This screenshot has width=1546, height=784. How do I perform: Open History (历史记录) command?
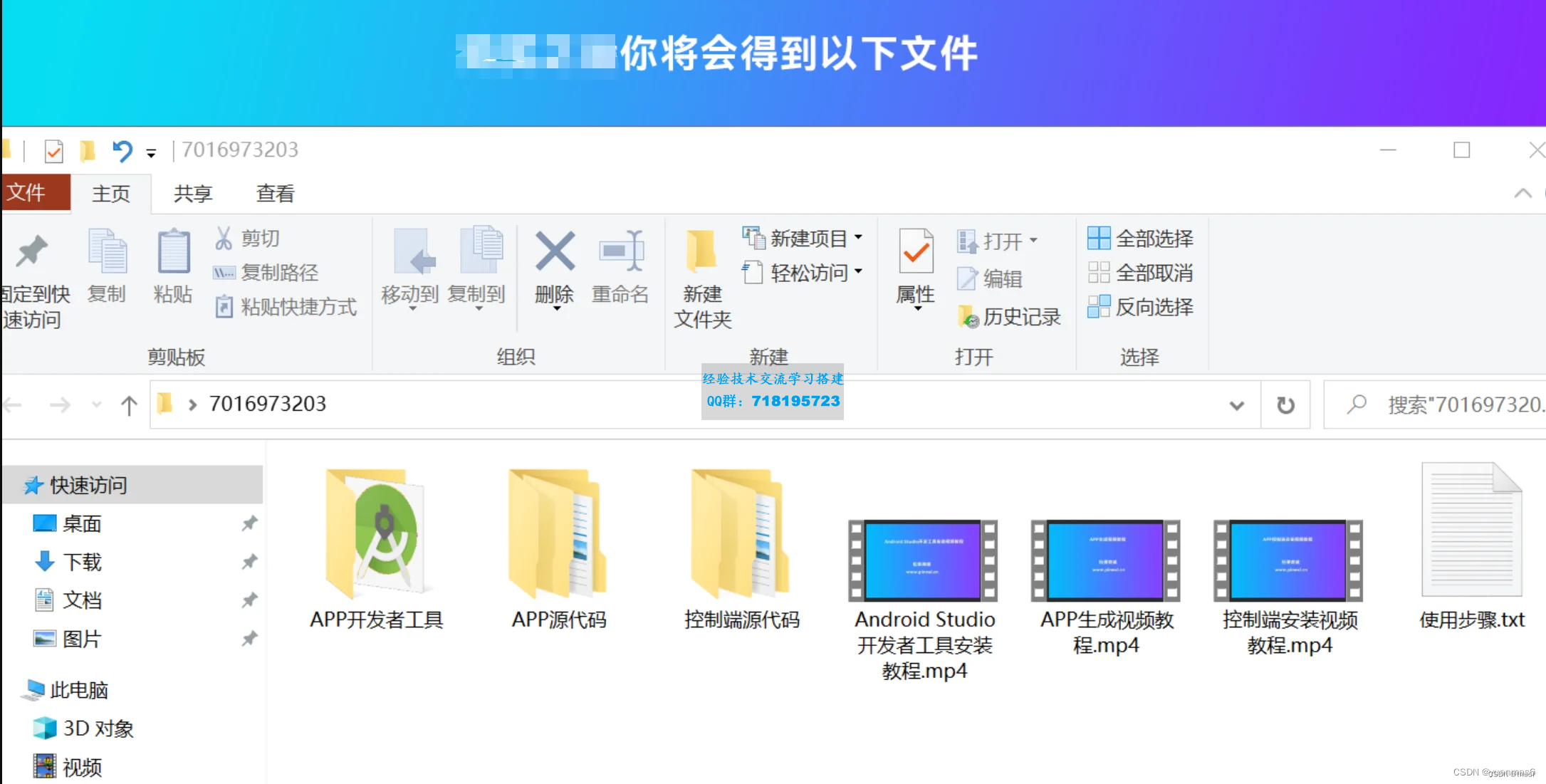[1009, 317]
